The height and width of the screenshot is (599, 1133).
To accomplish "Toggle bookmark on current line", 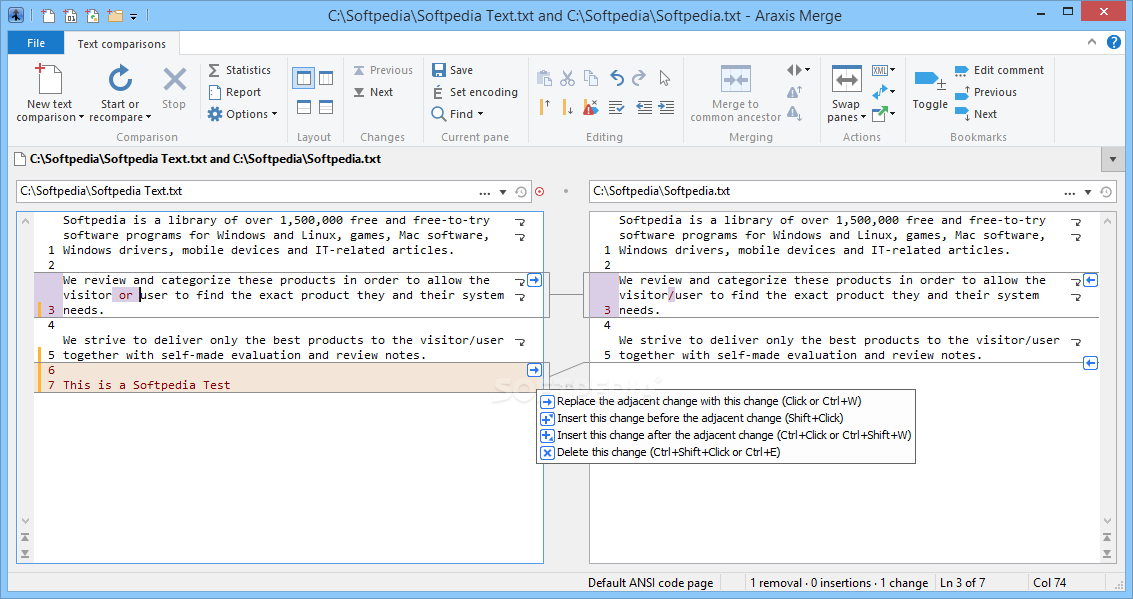I will coord(930,88).
